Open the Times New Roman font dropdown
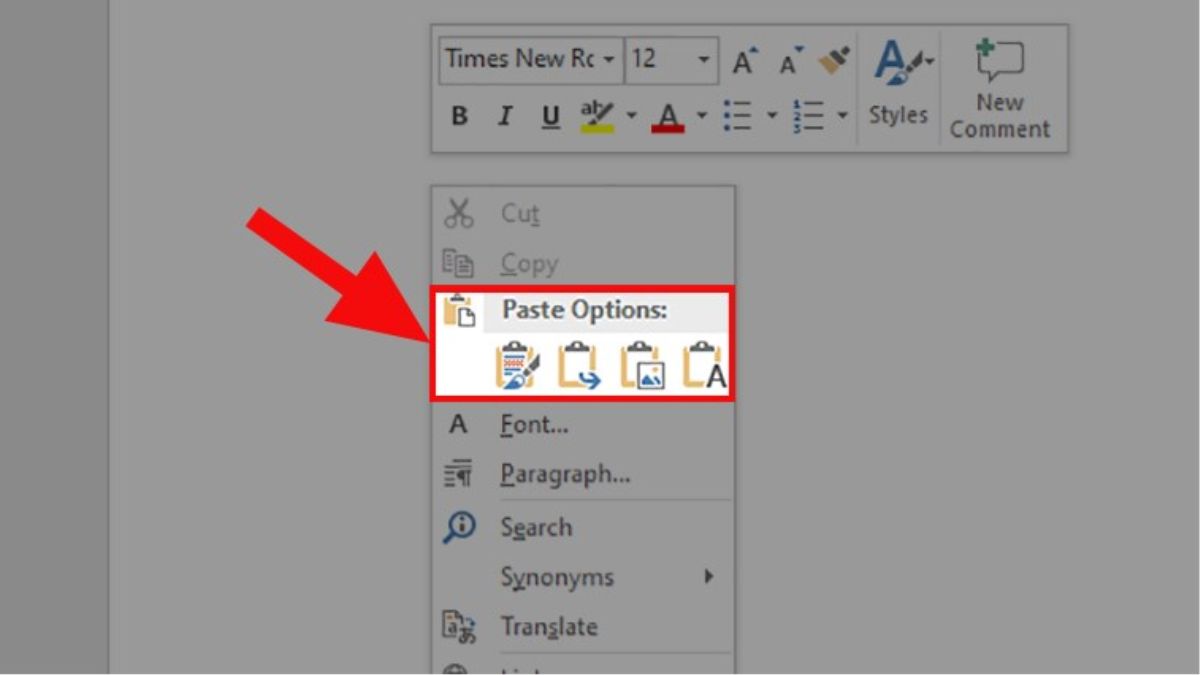1200x675 pixels. coord(608,60)
